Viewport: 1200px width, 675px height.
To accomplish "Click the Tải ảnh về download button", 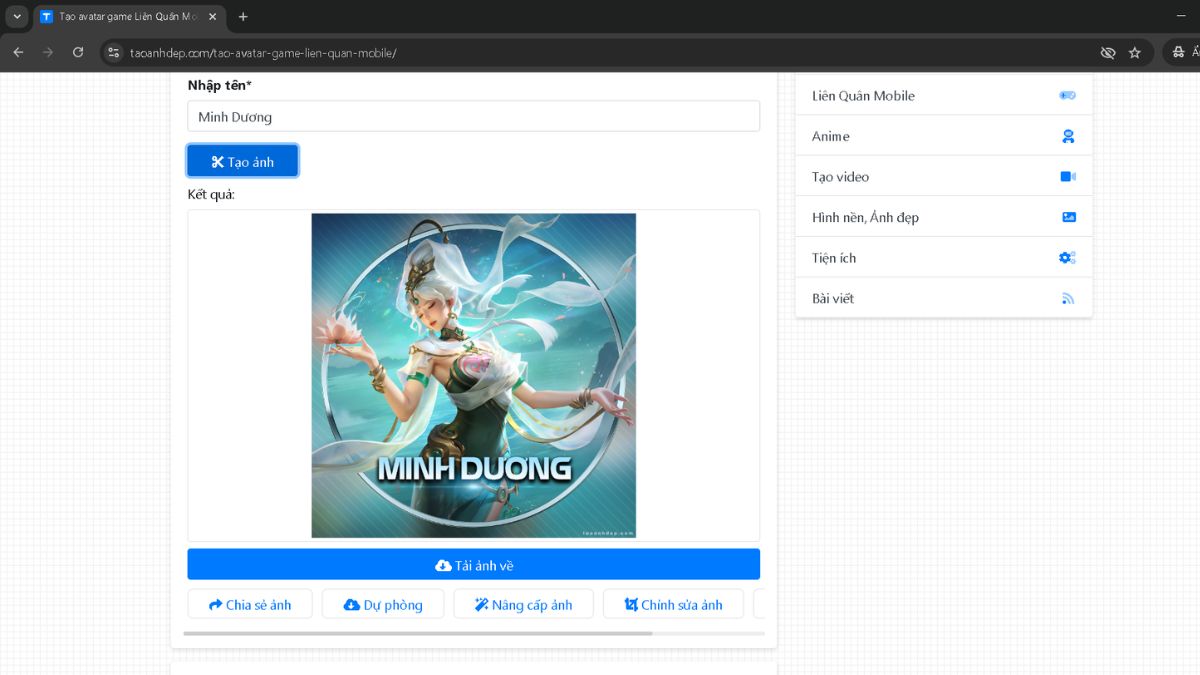I will point(473,565).
